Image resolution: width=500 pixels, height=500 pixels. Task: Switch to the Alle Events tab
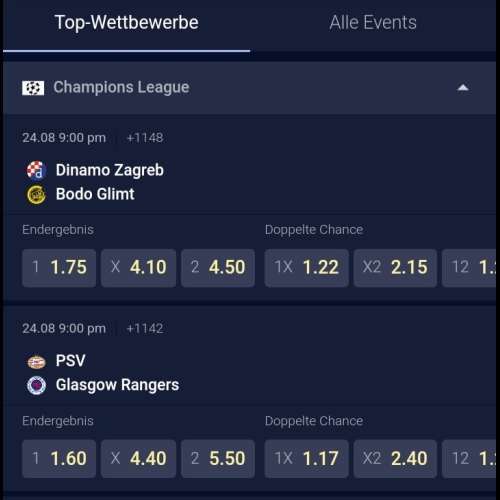[373, 23]
